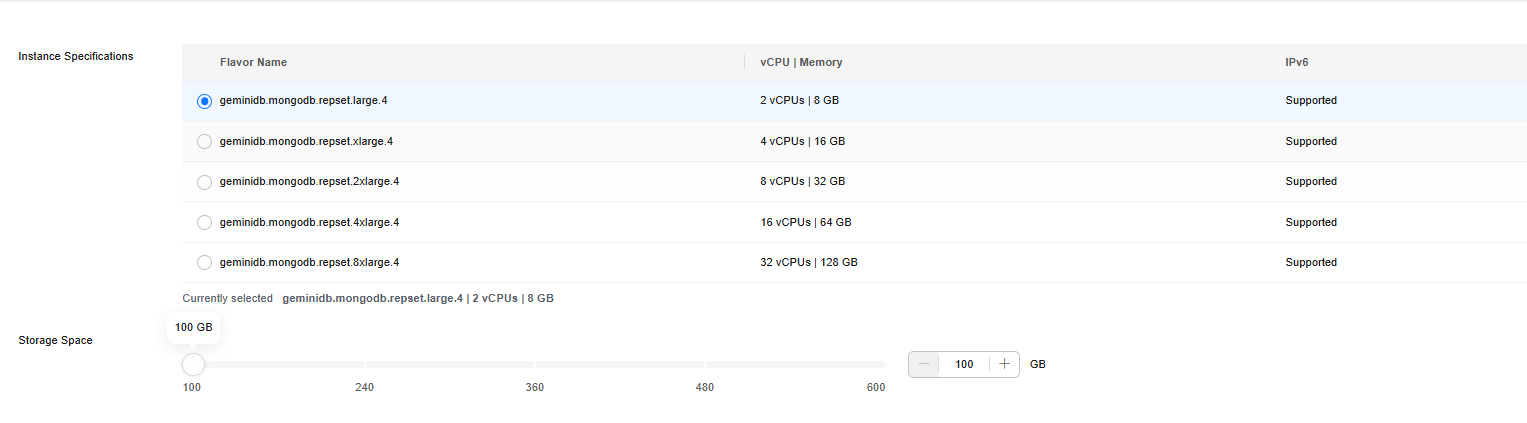This screenshot has width=1527, height=423.
Task: Select geminidb.mongodb.repset.xlarge.4 radio button
Action: [204, 142]
